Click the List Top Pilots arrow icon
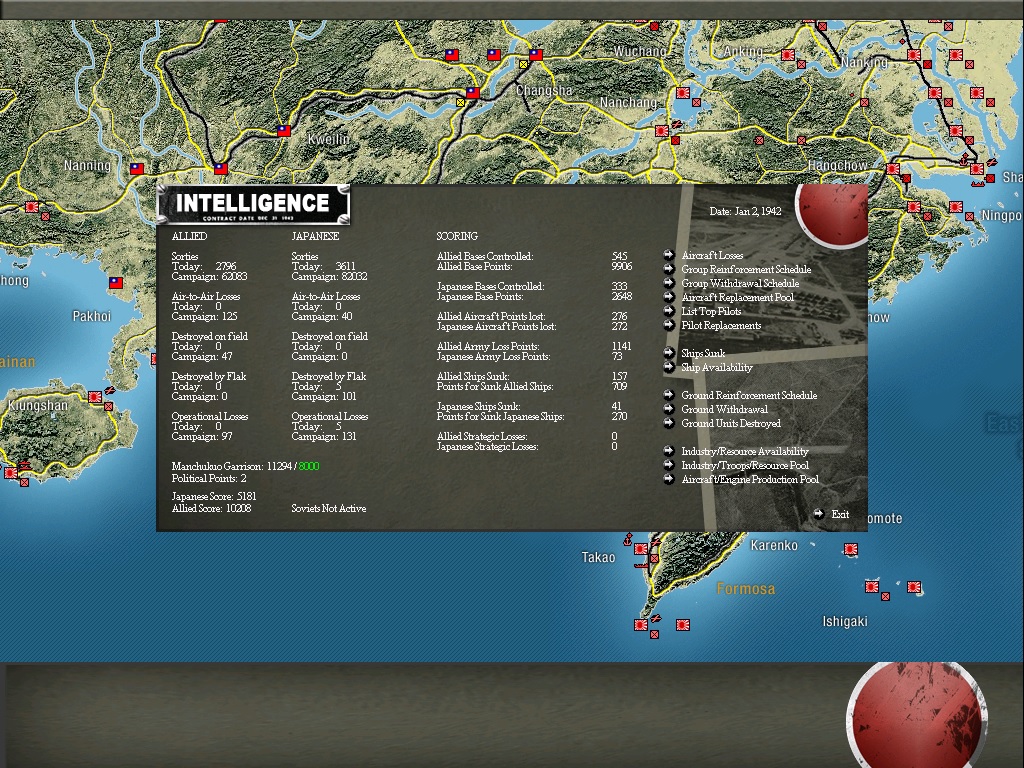Image resolution: width=1024 pixels, height=768 pixels. (x=669, y=312)
